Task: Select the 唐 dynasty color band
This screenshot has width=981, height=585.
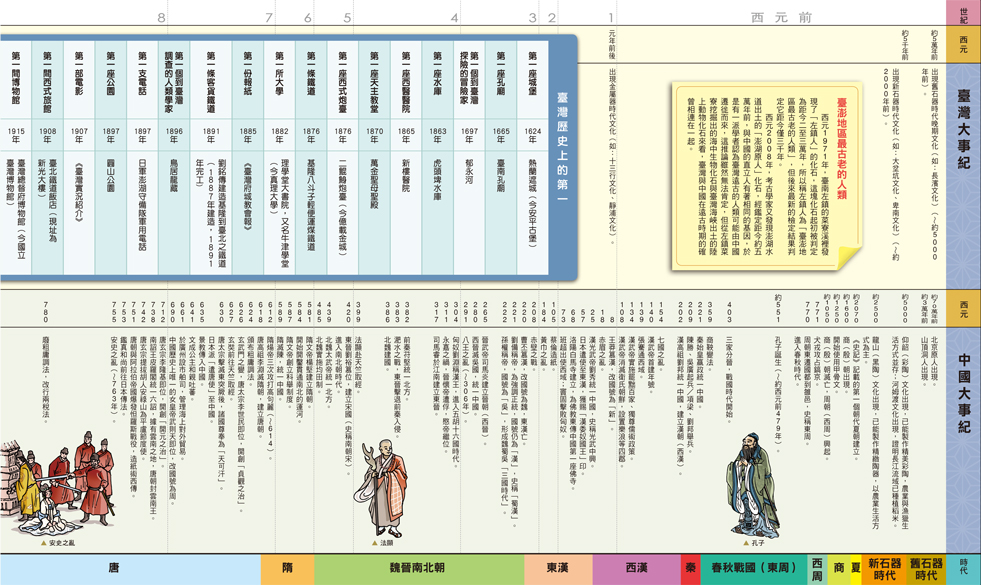Action: pos(115,569)
